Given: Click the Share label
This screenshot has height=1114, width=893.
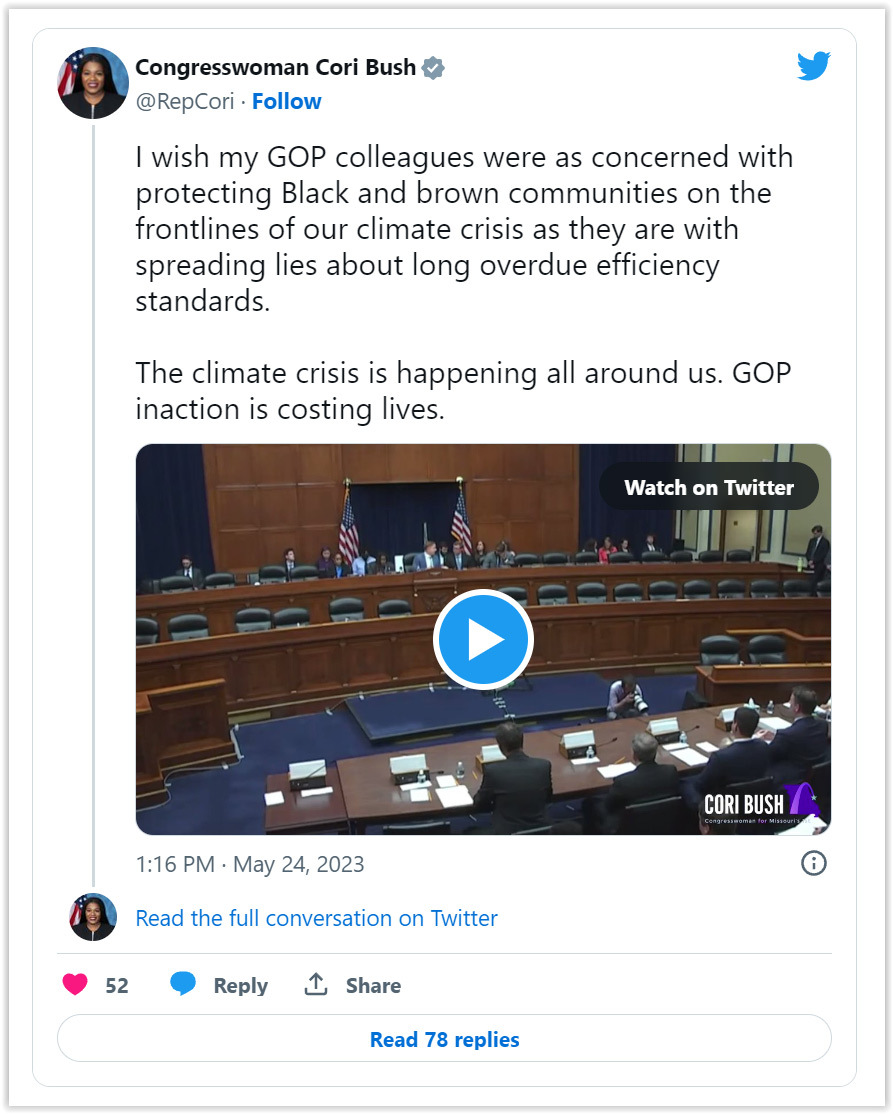Looking at the screenshot, I should (373, 985).
